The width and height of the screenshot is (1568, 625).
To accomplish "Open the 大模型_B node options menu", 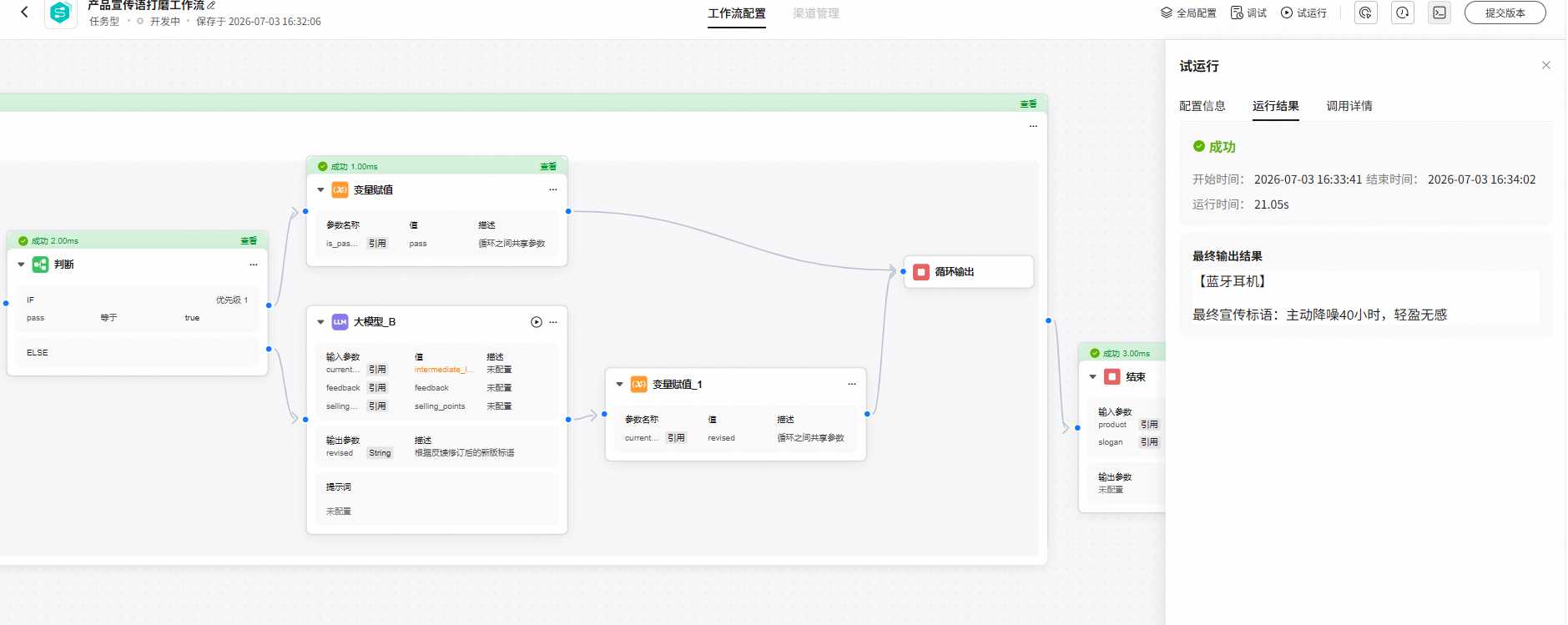I will tap(552, 322).
